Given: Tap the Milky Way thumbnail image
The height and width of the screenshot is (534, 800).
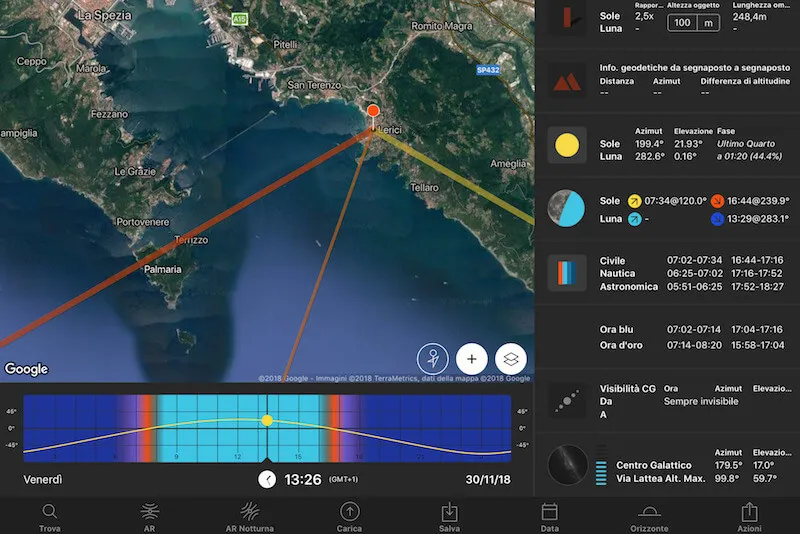Looking at the screenshot, I should pos(567,465).
